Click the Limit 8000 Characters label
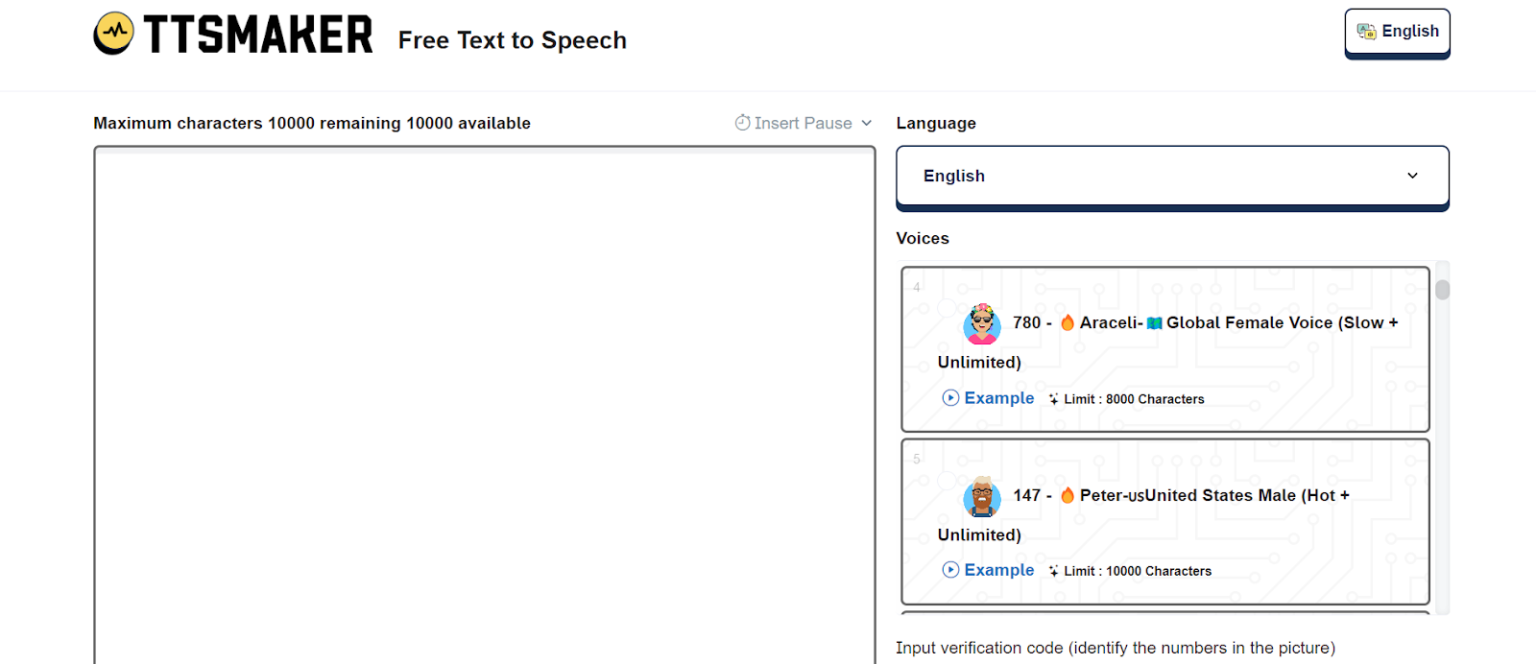 pyautogui.click(x=1133, y=398)
